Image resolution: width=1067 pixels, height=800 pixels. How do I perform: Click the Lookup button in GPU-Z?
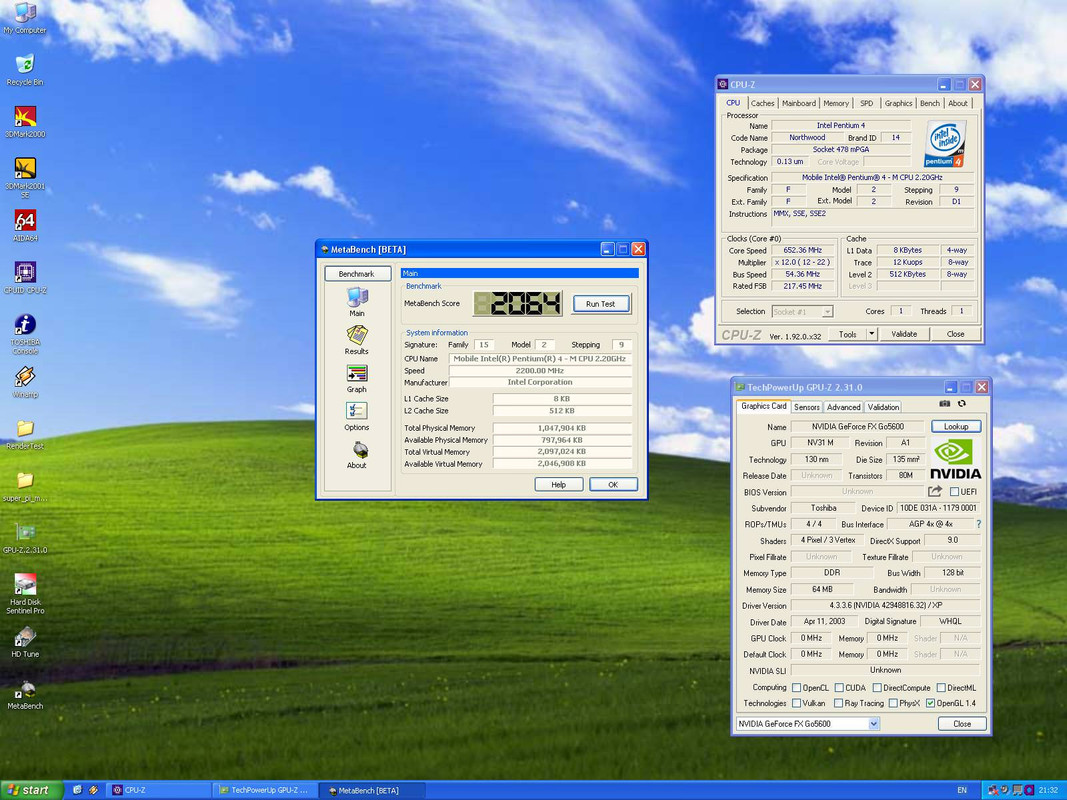[x=955, y=427]
